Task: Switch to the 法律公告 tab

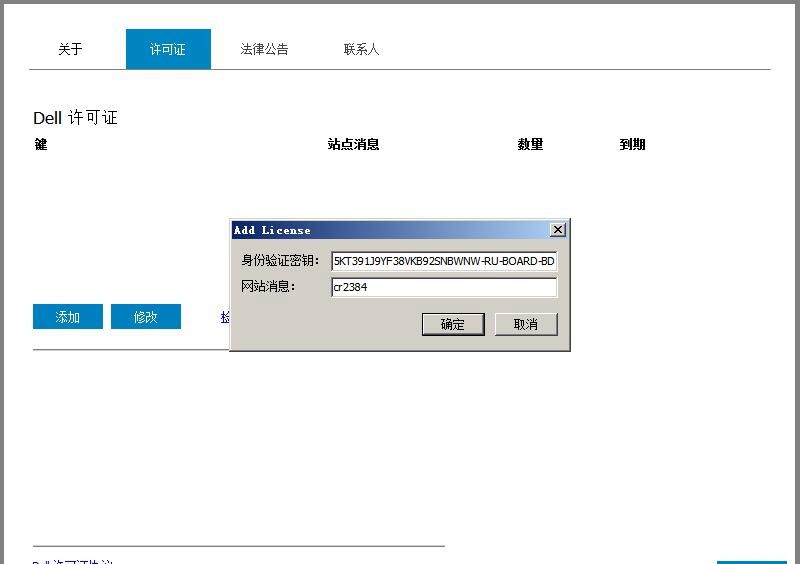Action: [264, 49]
